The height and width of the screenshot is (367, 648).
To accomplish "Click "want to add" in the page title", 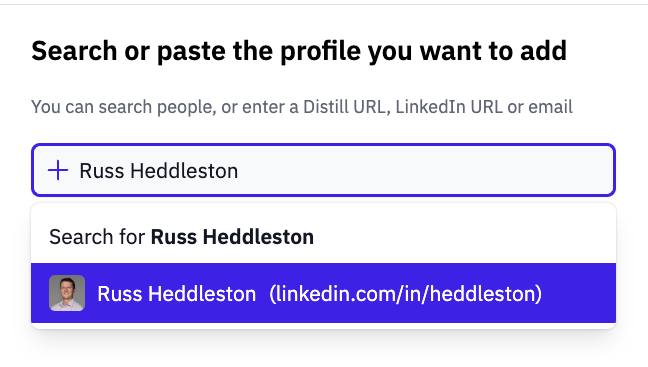I will (x=493, y=51).
